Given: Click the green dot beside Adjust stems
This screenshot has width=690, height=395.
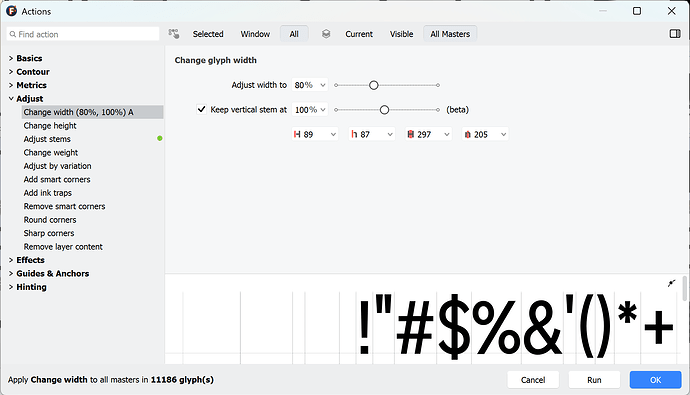Looking at the screenshot, I should point(160,138).
